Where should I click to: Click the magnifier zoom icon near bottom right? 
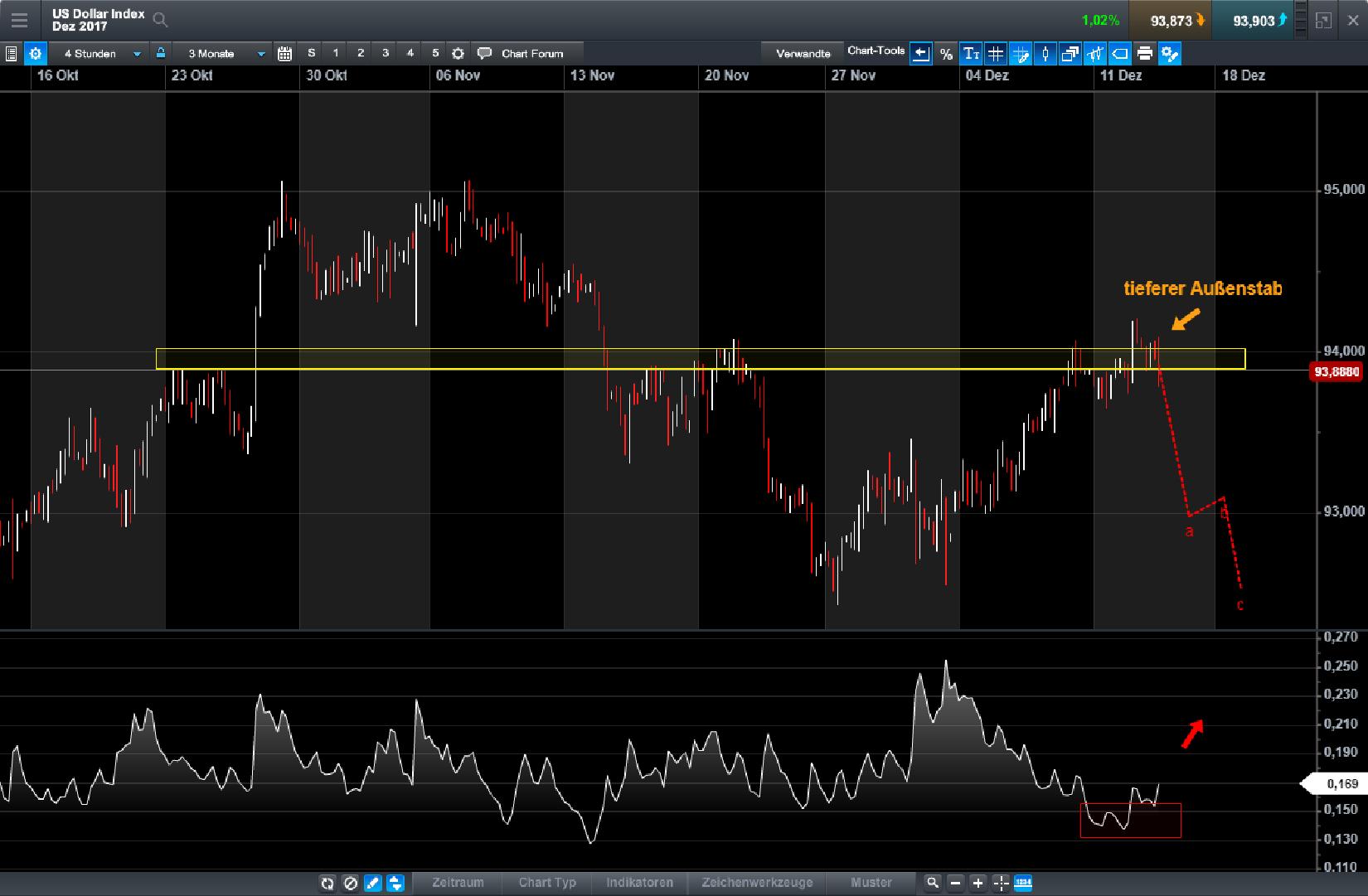point(933,884)
